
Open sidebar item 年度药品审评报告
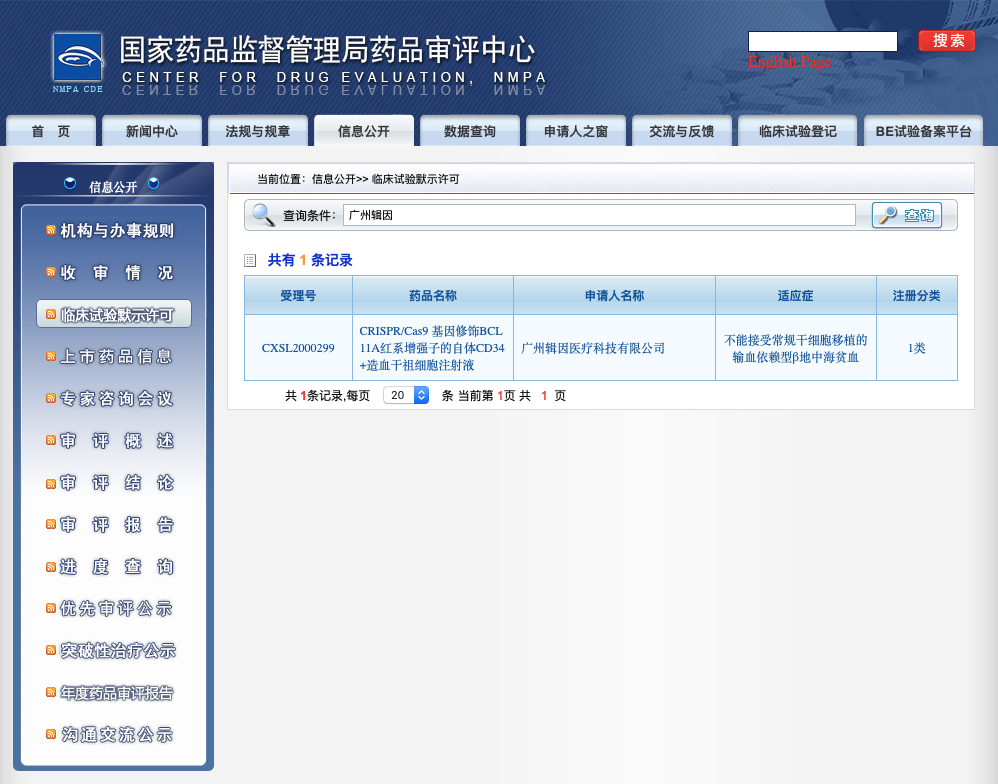117,692
